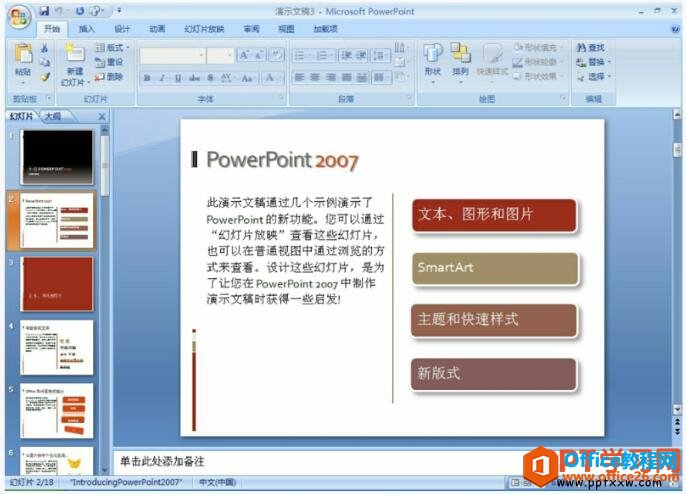Image resolution: width=686 pixels, height=494 pixels.
Task: Click the Grow Font (larger A) icon
Action: pos(244,55)
